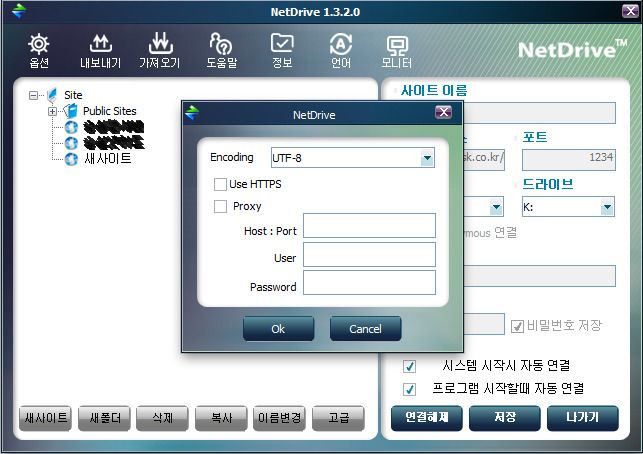Click the 고급 advanced button
This screenshot has width=643, height=454.
[338, 418]
